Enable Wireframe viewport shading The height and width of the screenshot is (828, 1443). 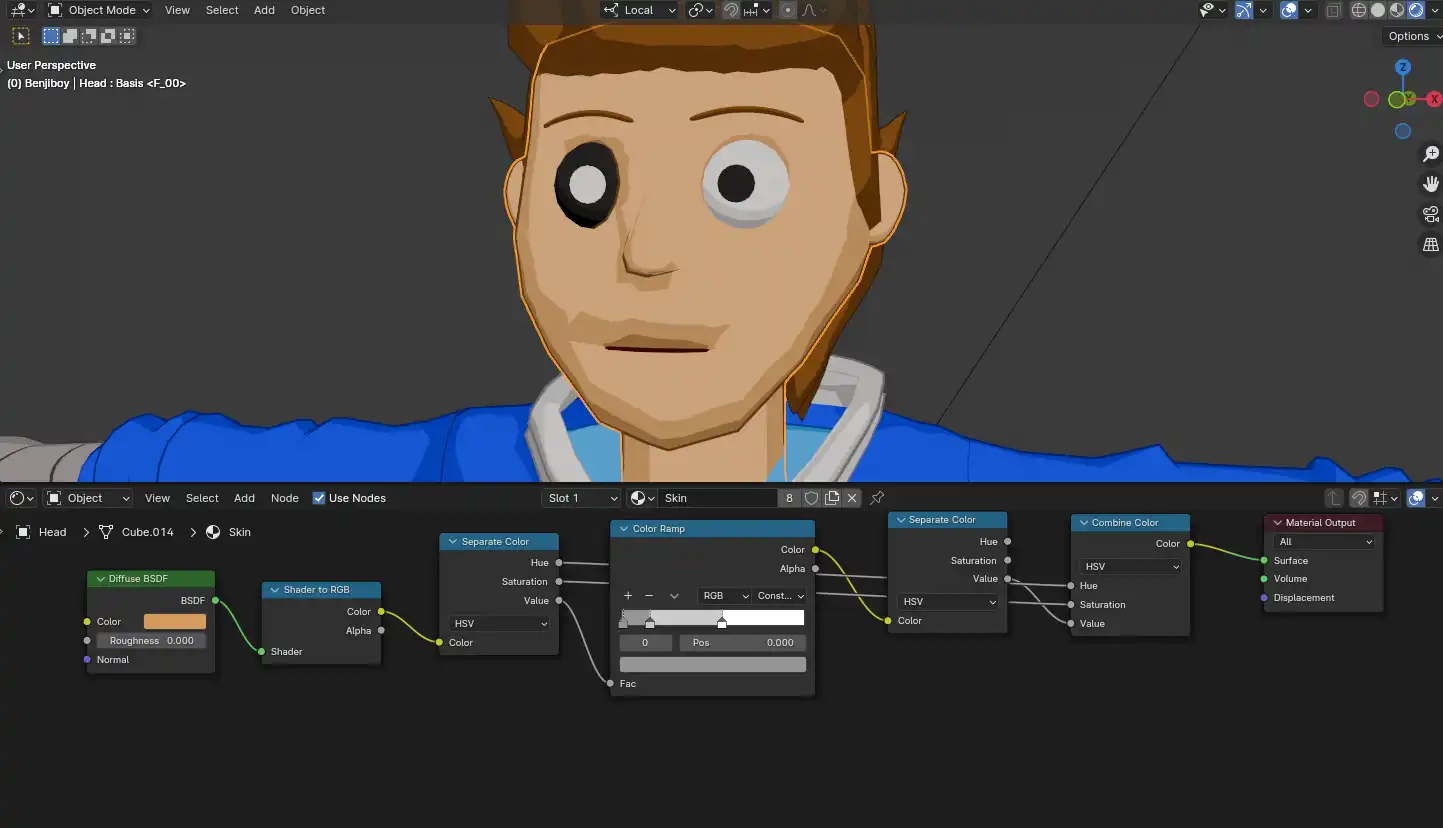pyautogui.click(x=1359, y=10)
